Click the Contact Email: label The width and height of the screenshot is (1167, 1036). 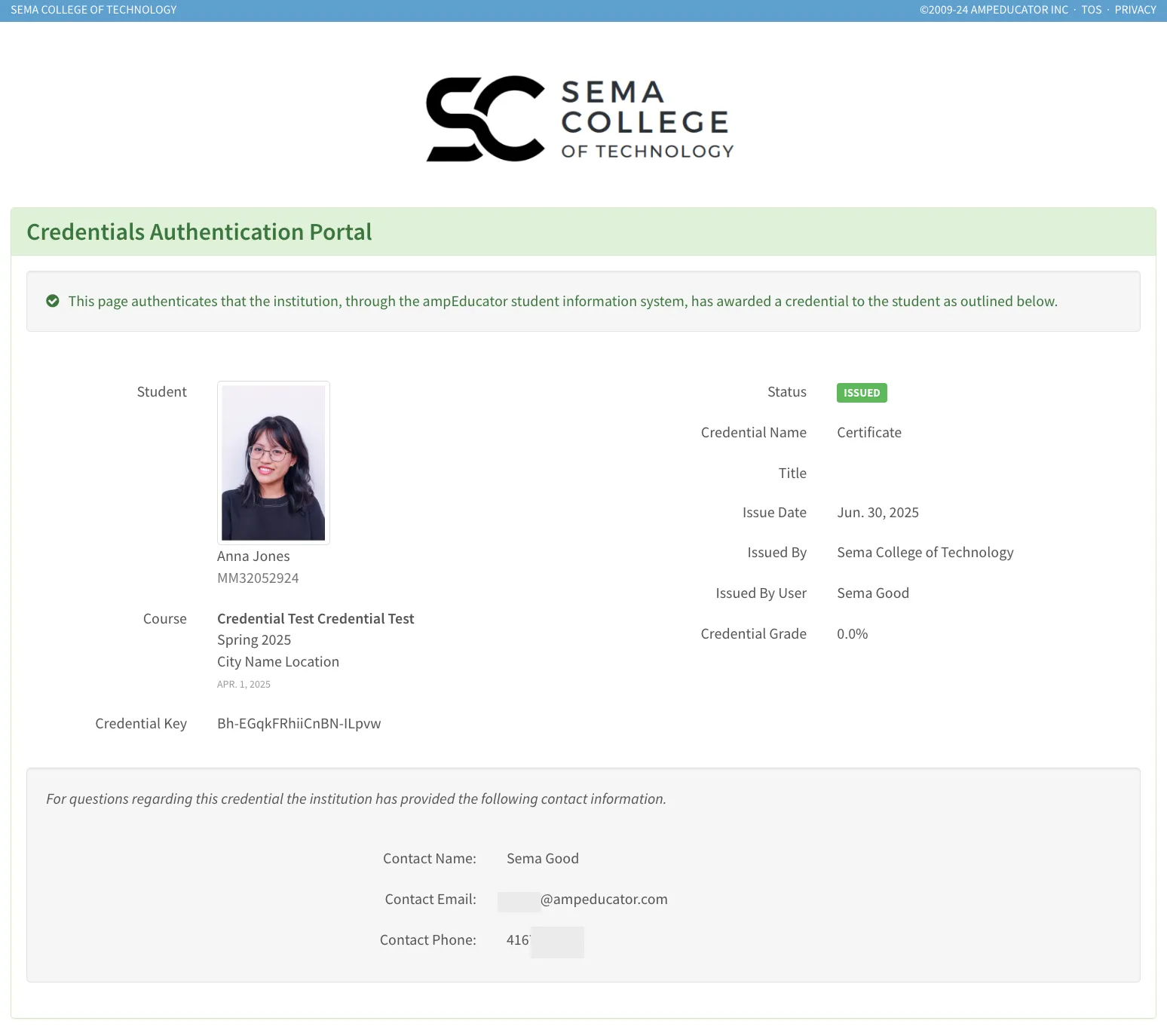[430, 900]
